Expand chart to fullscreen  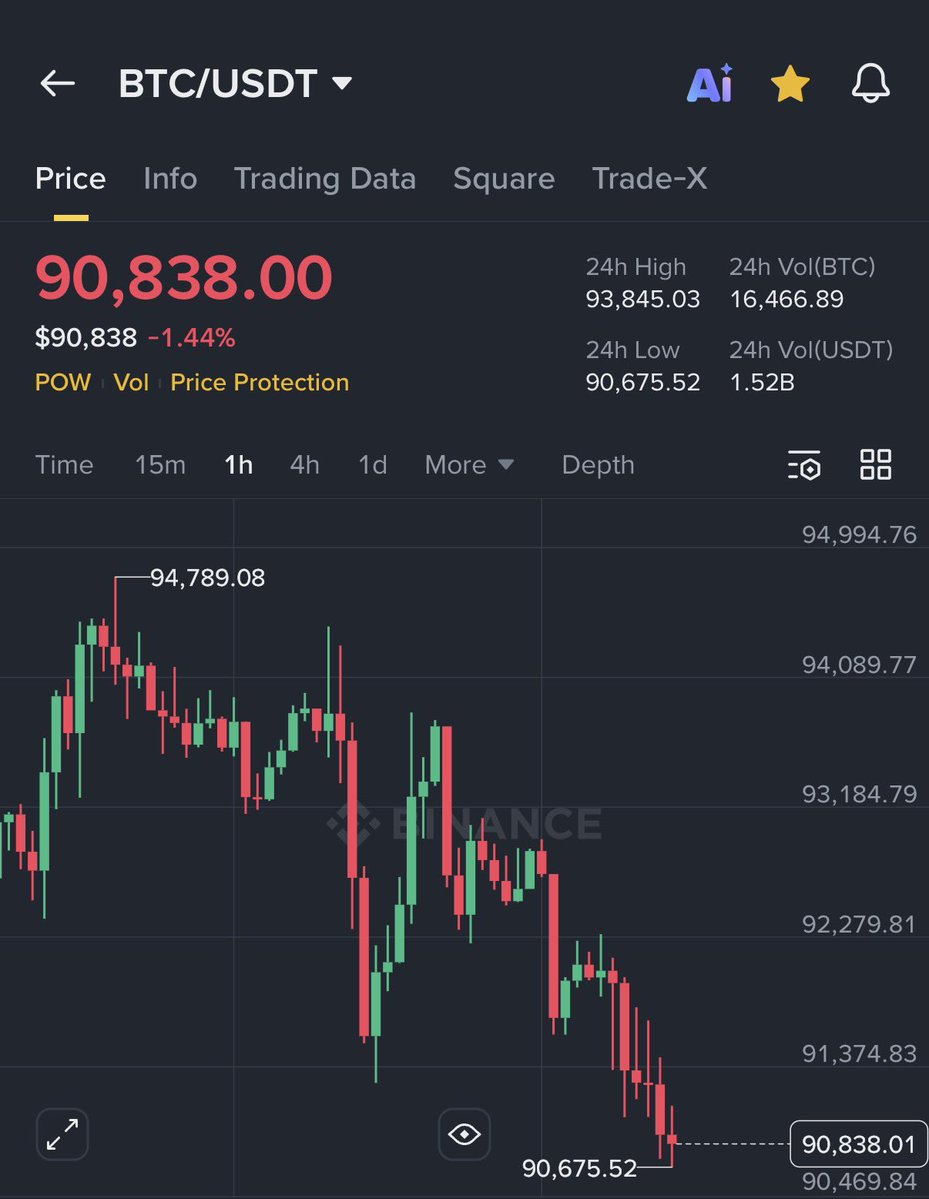pos(63,1134)
